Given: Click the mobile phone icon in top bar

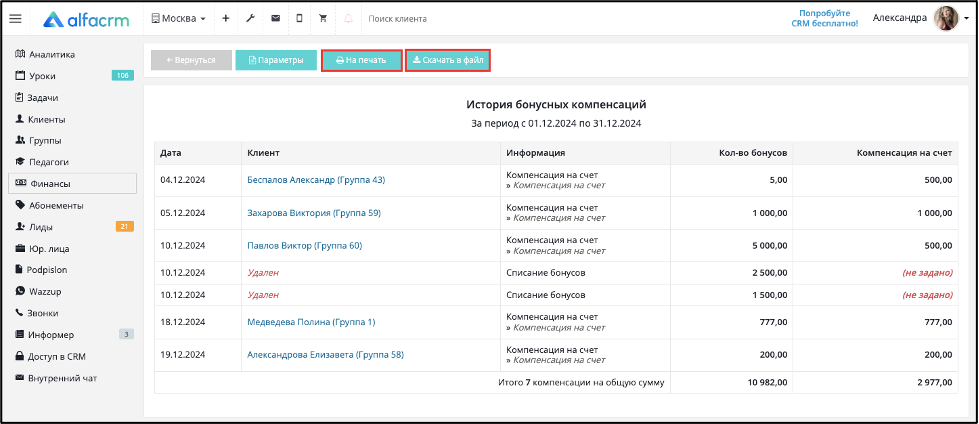Looking at the screenshot, I should [299, 19].
